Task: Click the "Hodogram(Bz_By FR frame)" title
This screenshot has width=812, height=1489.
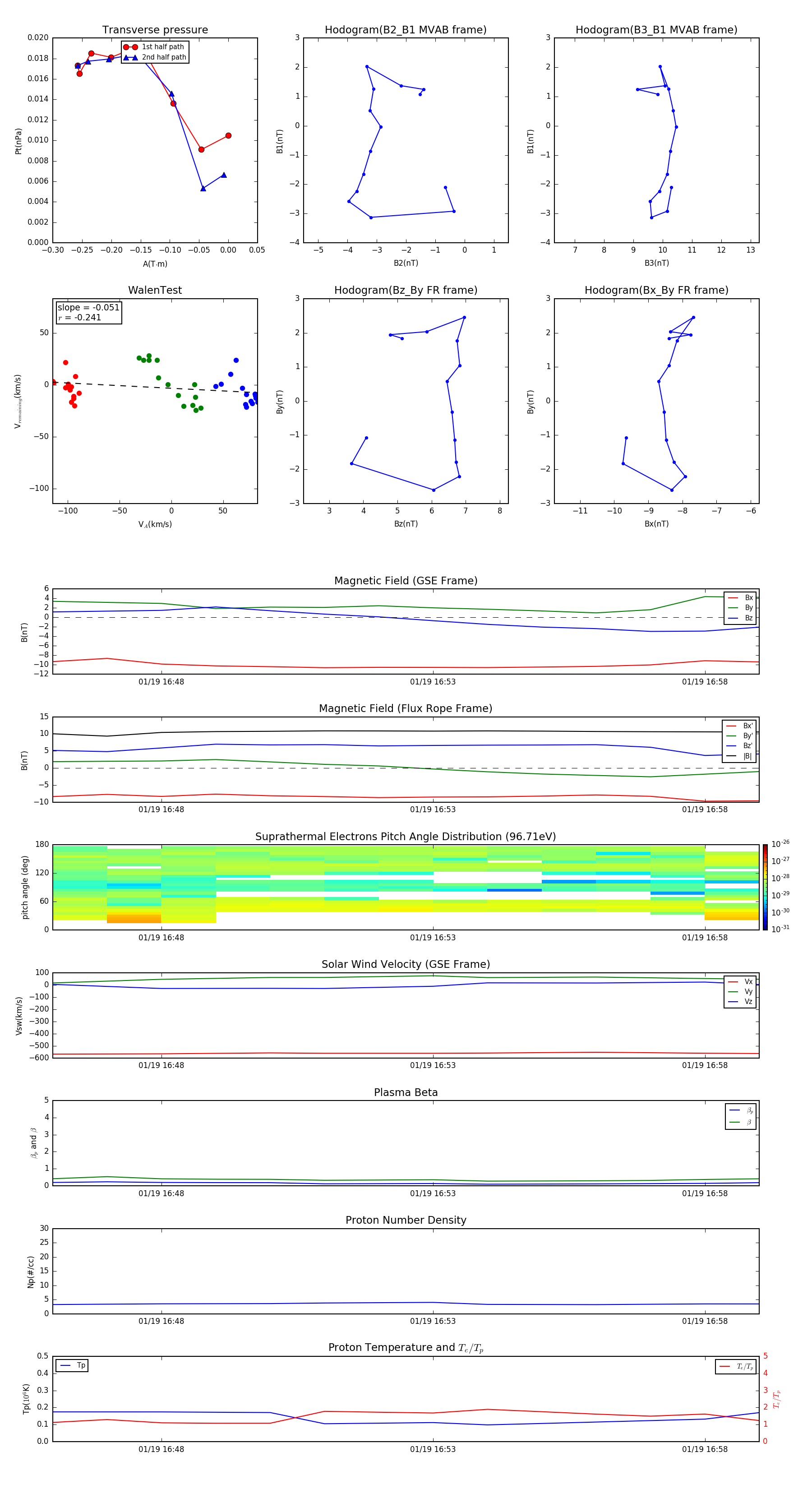Action: (406, 290)
